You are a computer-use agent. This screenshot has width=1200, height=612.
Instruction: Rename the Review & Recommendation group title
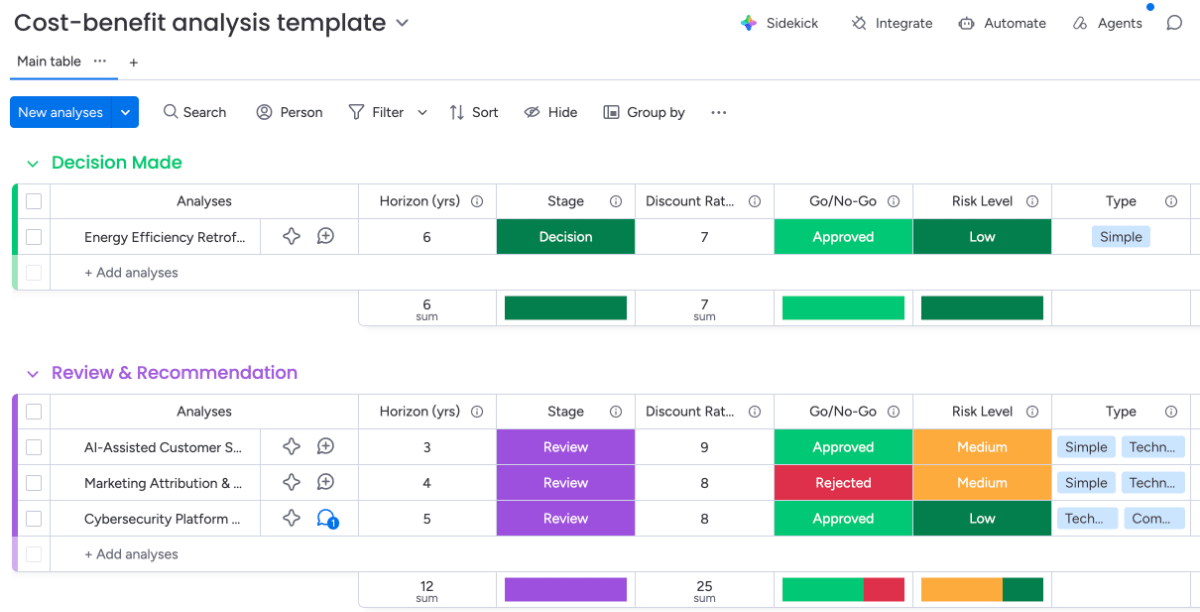click(175, 372)
